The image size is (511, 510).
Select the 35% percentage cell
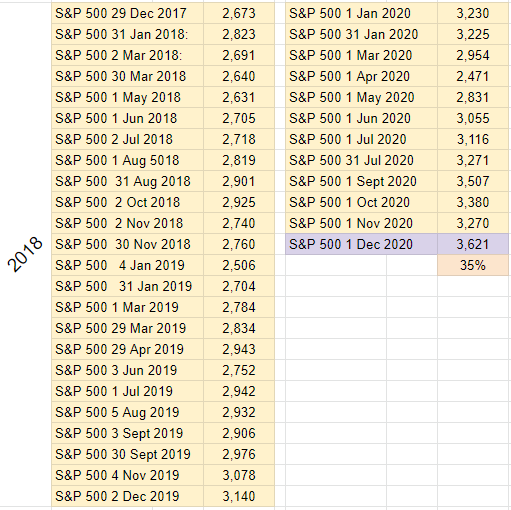click(x=473, y=265)
